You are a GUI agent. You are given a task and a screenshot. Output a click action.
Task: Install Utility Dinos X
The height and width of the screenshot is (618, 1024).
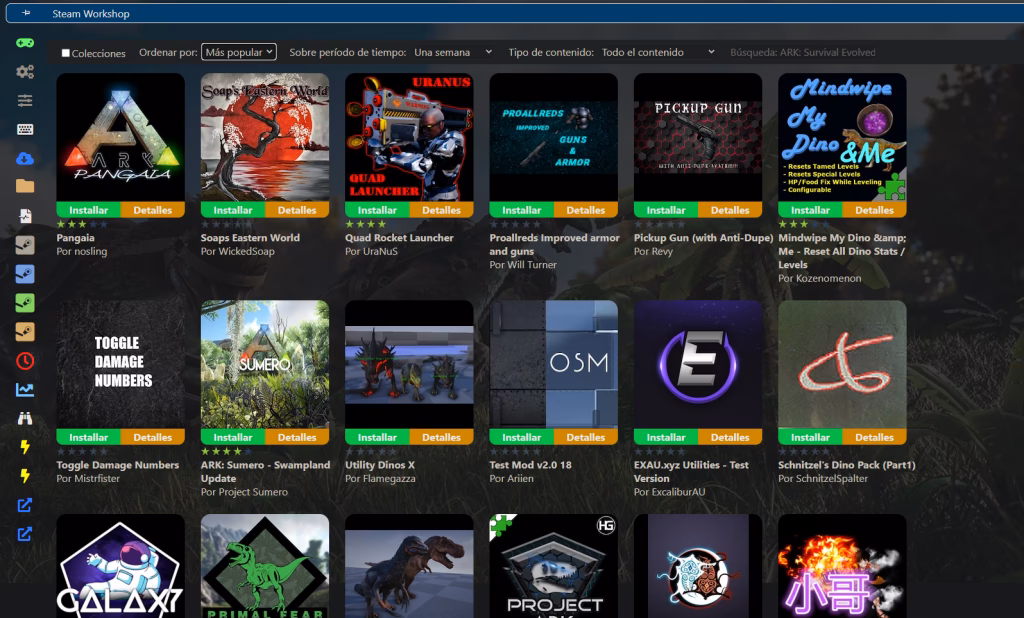click(x=377, y=437)
